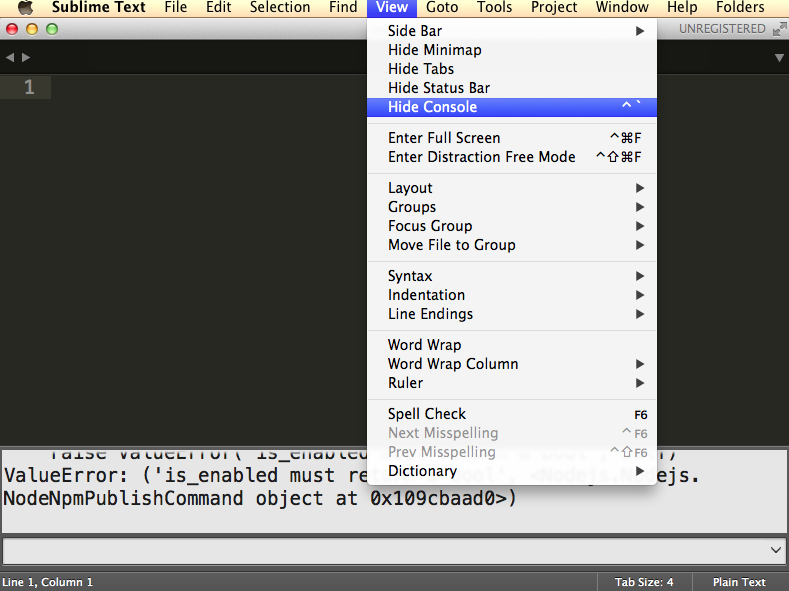Image resolution: width=789 pixels, height=591 pixels.
Task: Open the Goto menu
Action: point(442,7)
